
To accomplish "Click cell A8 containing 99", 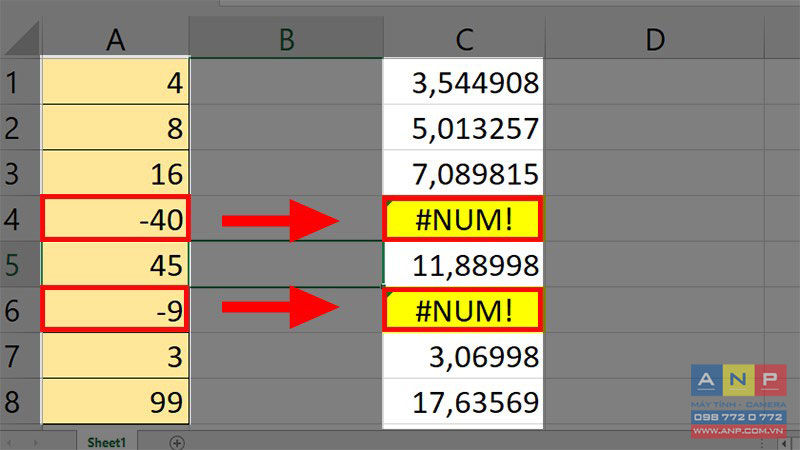I will click(115, 401).
